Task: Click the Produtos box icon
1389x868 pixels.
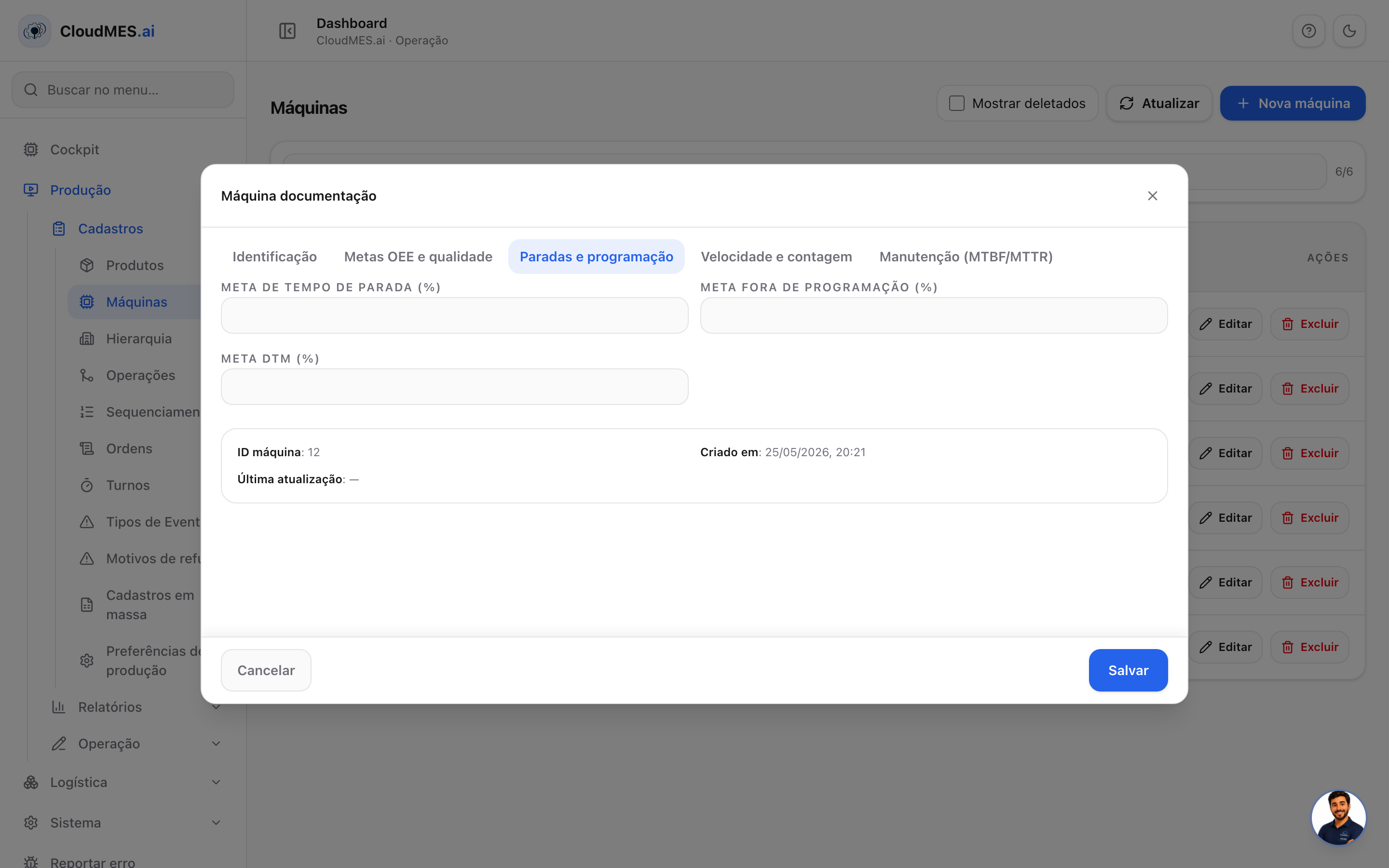Action: tap(87, 265)
